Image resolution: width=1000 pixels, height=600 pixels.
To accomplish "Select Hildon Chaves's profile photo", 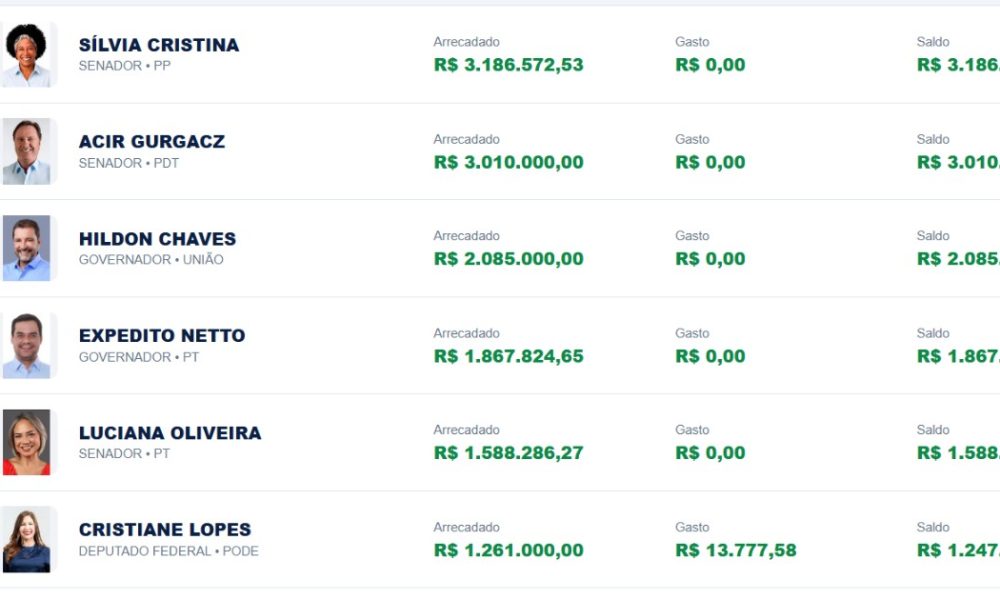I will coord(27,249).
